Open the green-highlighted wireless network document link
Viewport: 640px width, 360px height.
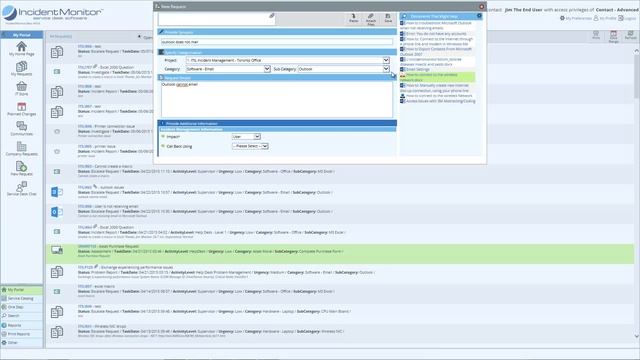(437, 77)
